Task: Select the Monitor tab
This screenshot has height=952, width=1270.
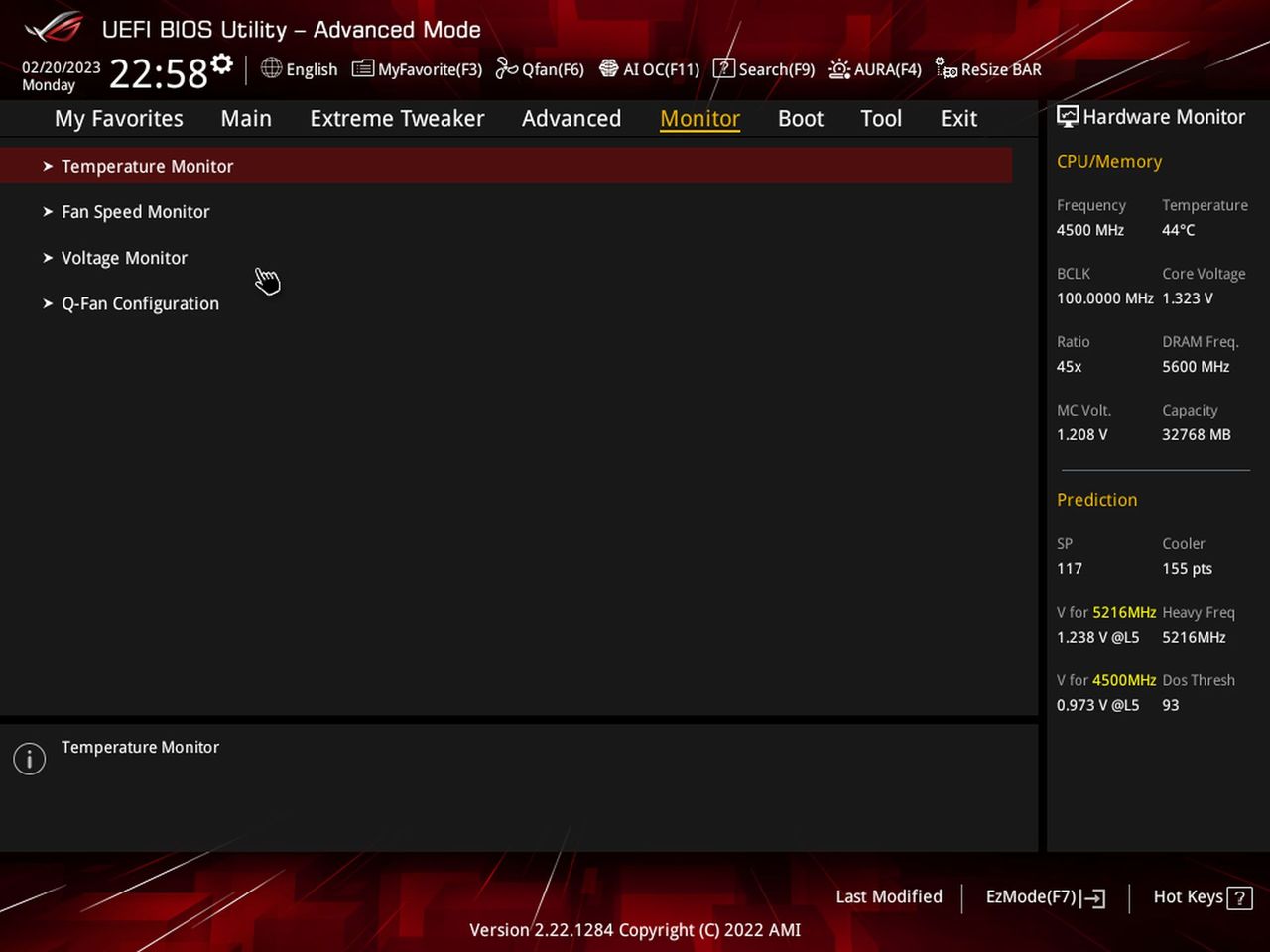Action: click(700, 119)
